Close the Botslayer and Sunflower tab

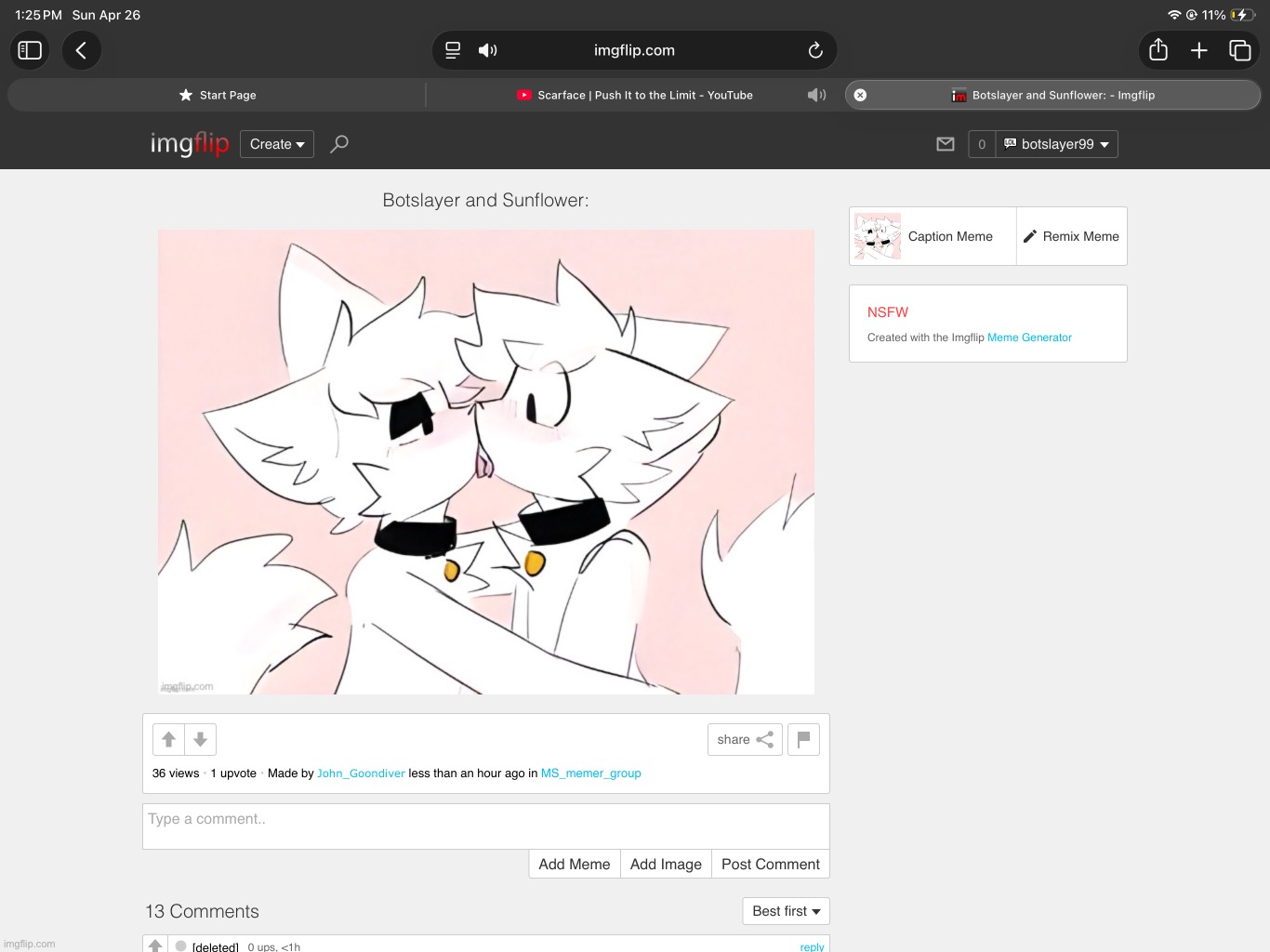(x=861, y=95)
